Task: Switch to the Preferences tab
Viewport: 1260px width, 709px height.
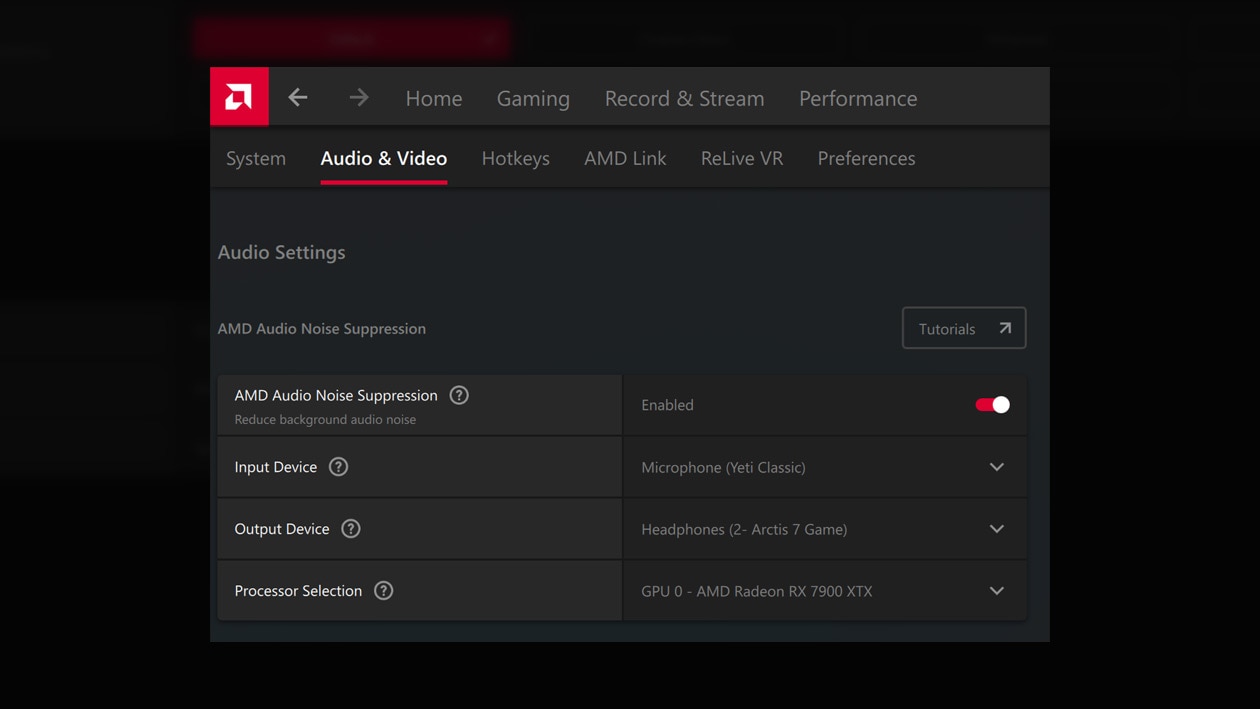Action: 866,158
